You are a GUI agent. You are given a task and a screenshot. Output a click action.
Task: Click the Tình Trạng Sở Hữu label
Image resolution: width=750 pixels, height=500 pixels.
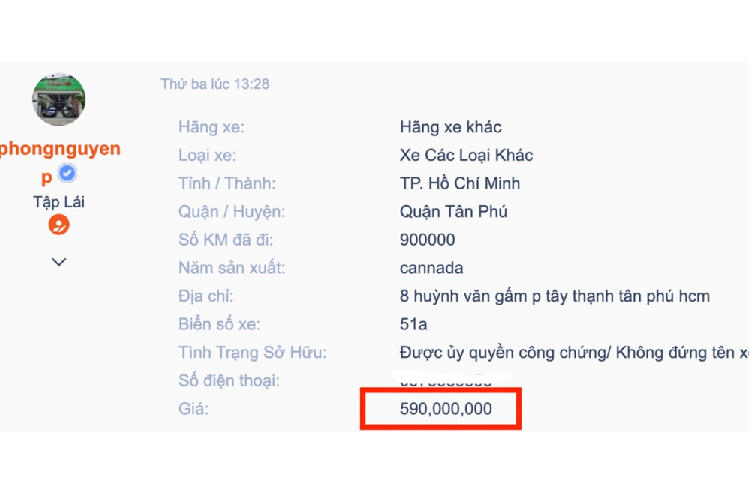(x=252, y=352)
